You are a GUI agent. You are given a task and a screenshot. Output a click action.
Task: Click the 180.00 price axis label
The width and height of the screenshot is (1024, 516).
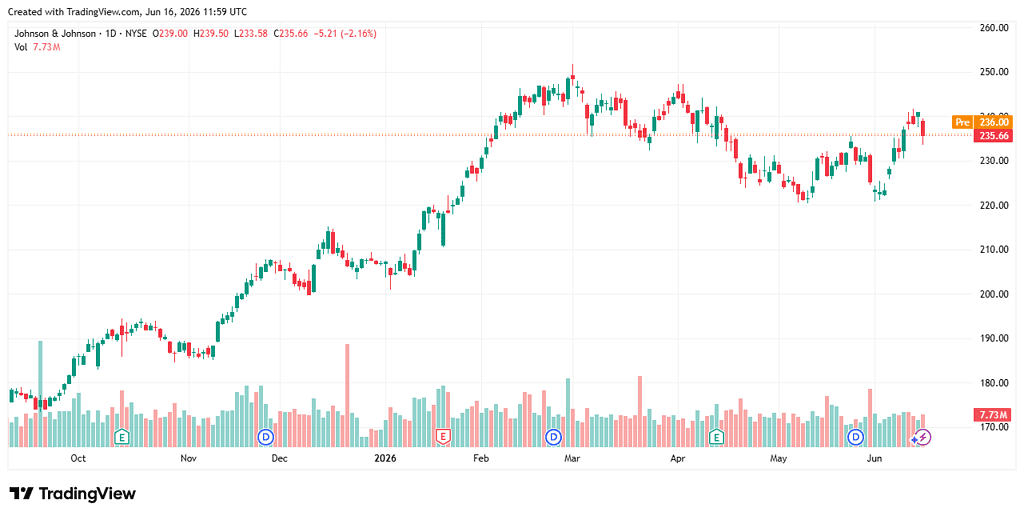pos(995,383)
